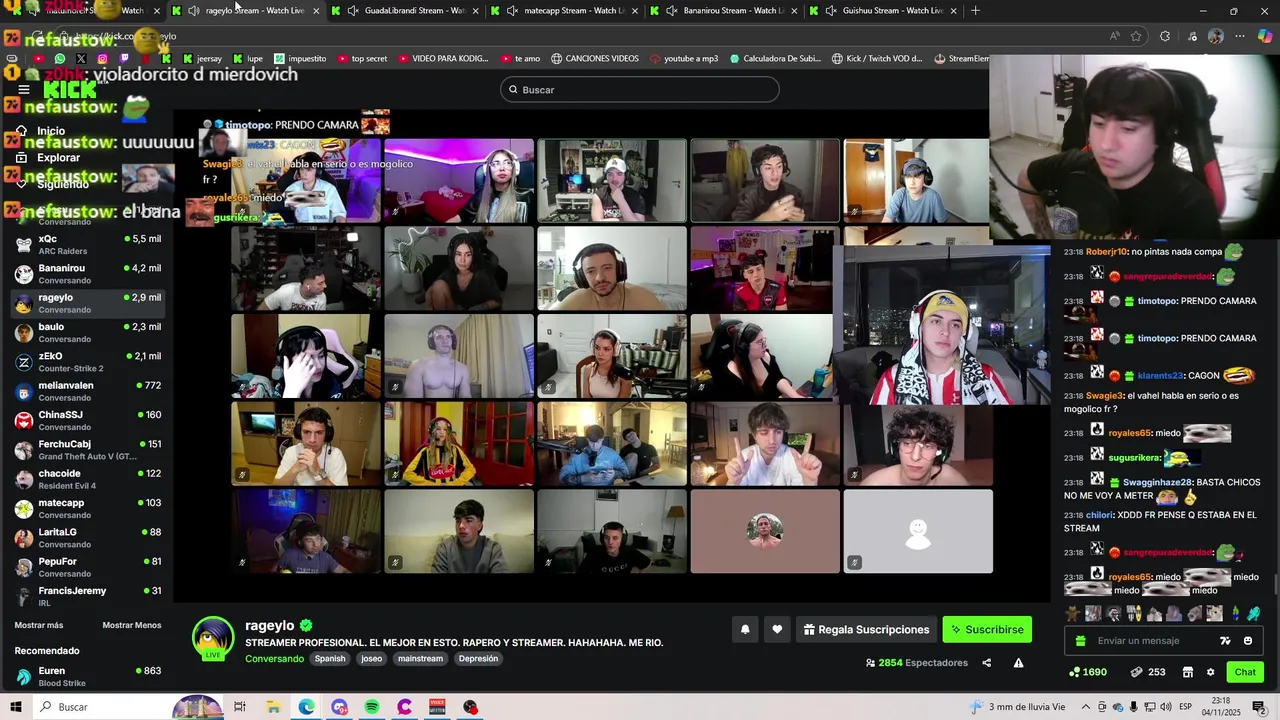Click the browser favorites star icon
The width and height of the screenshot is (1280, 720).
[1136, 36]
